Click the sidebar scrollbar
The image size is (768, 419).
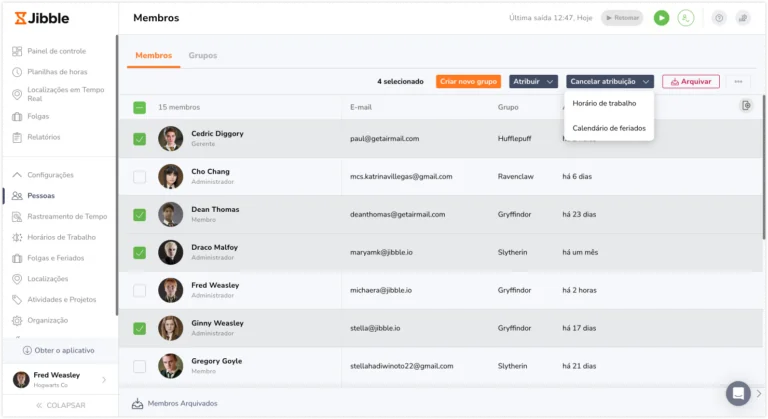point(117,175)
